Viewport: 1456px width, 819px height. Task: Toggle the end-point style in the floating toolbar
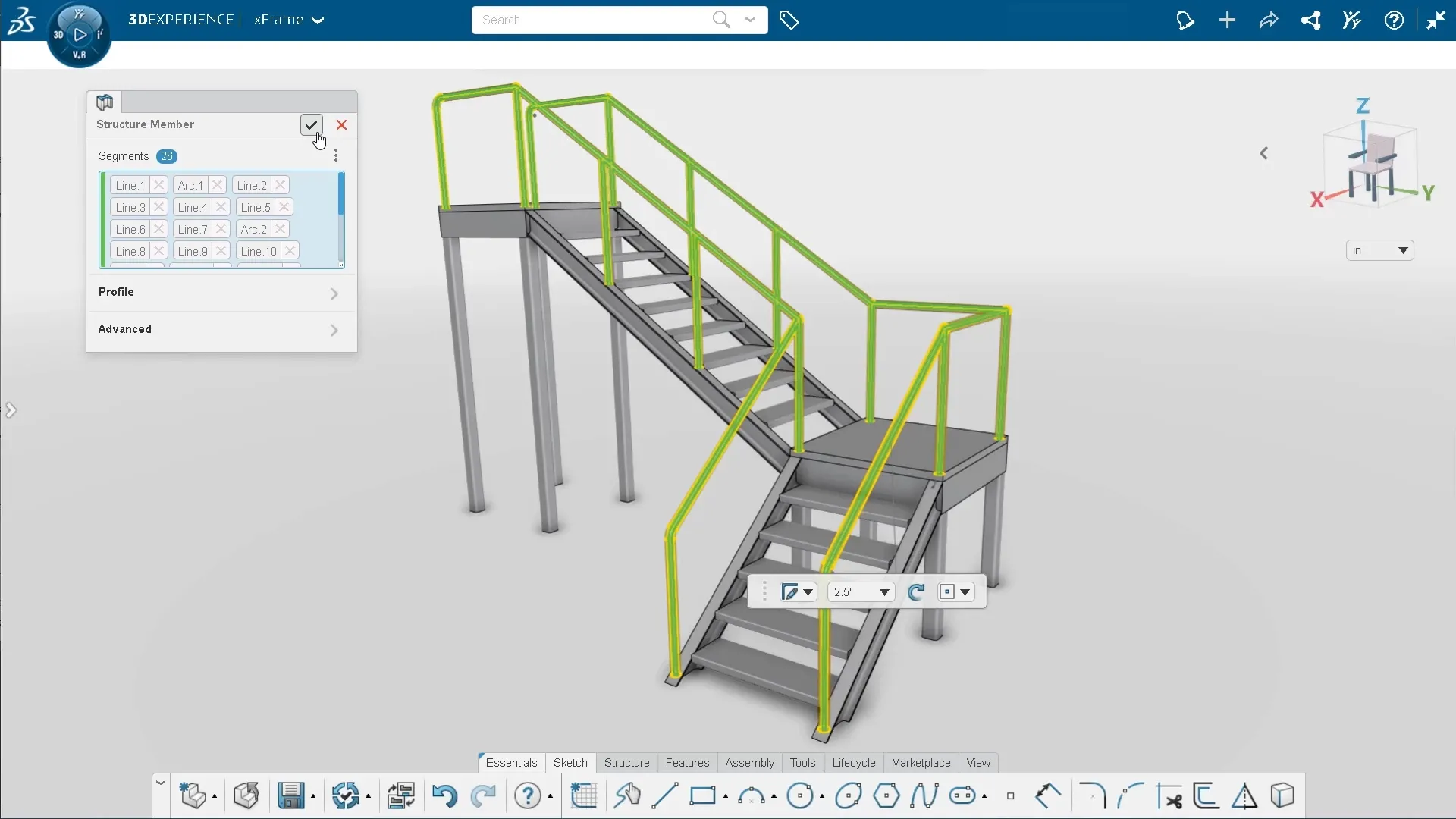955,591
